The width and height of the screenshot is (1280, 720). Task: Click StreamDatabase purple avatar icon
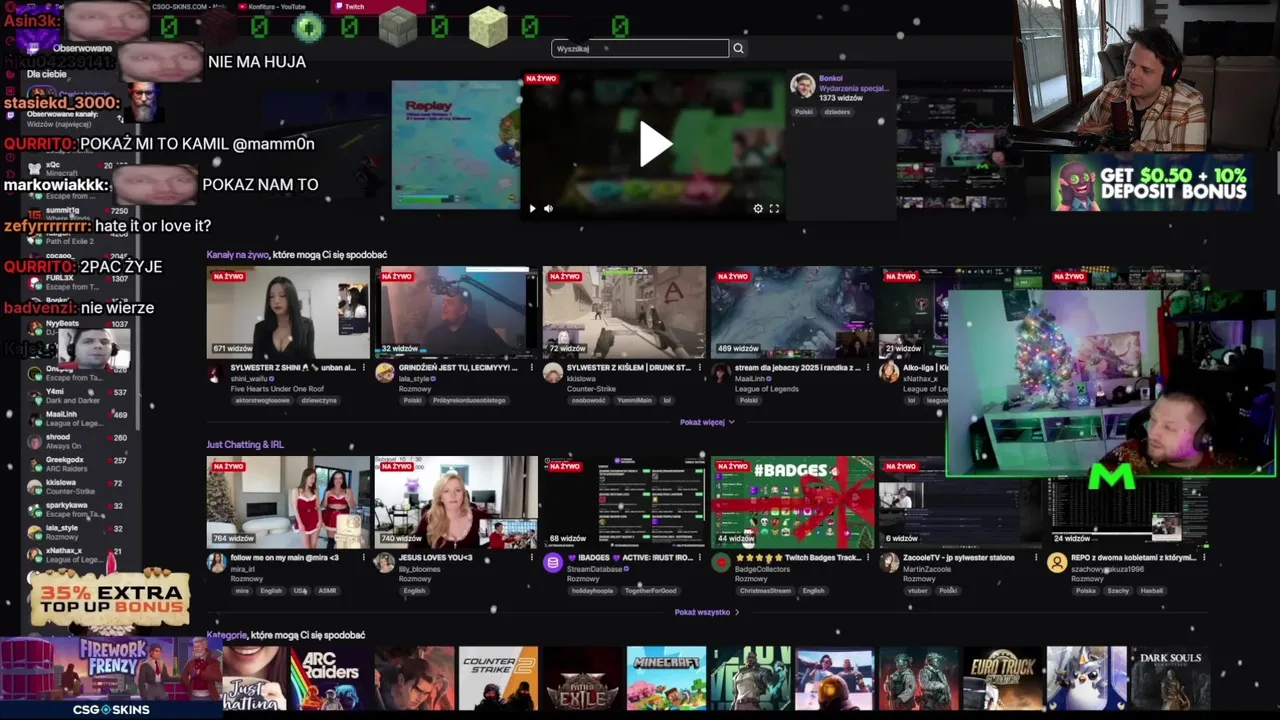point(552,563)
